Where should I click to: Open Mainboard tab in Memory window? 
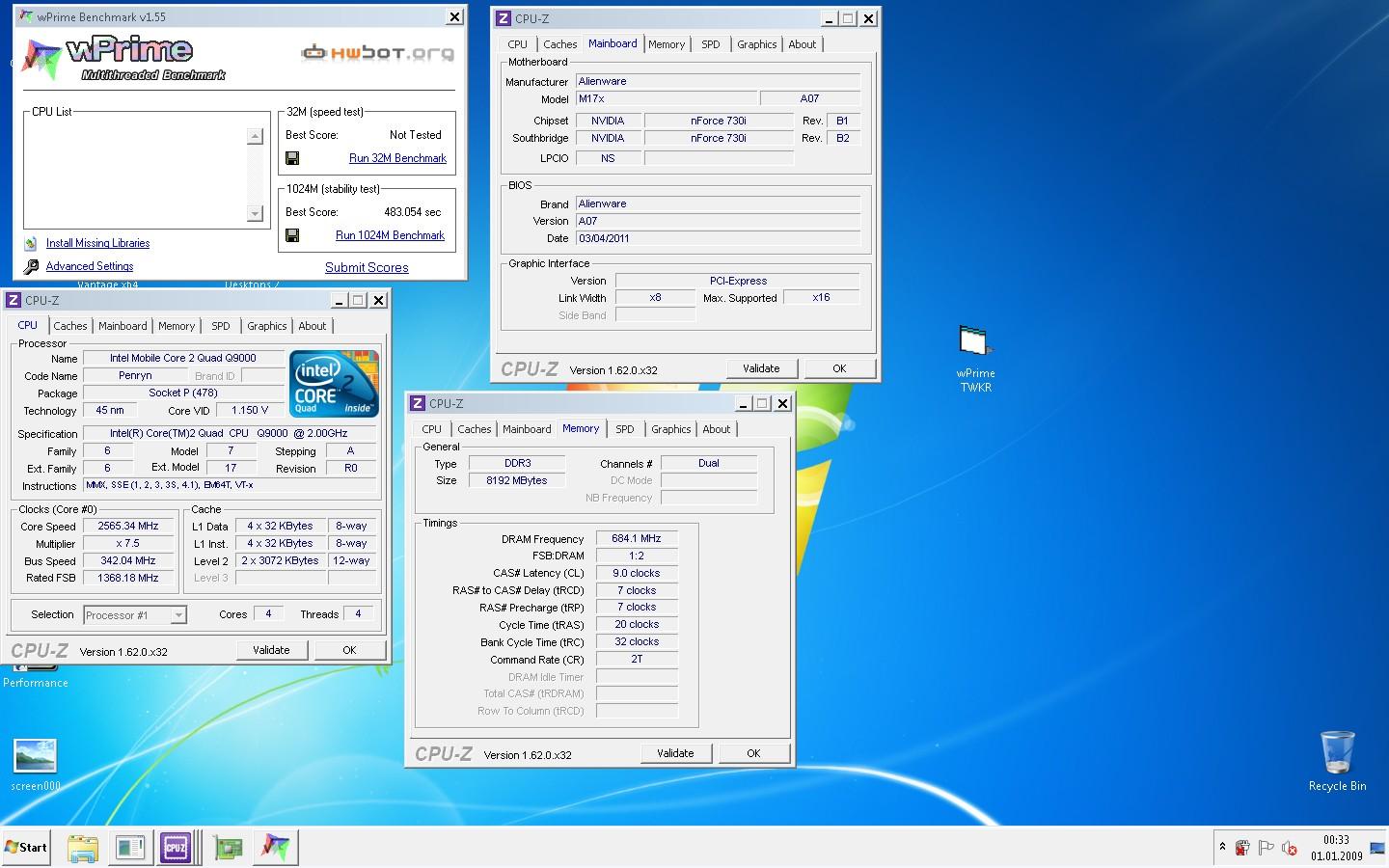tap(527, 429)
